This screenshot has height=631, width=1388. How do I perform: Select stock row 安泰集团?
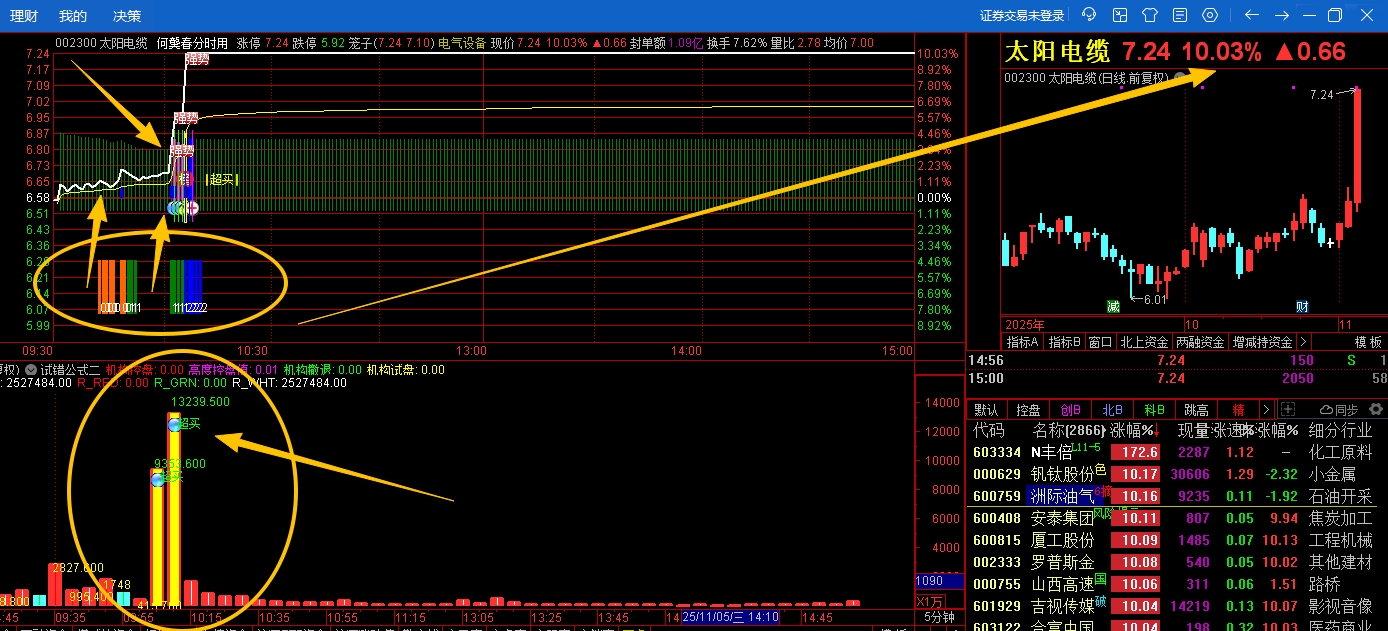pyautogui.click(x=1178, y=519)
